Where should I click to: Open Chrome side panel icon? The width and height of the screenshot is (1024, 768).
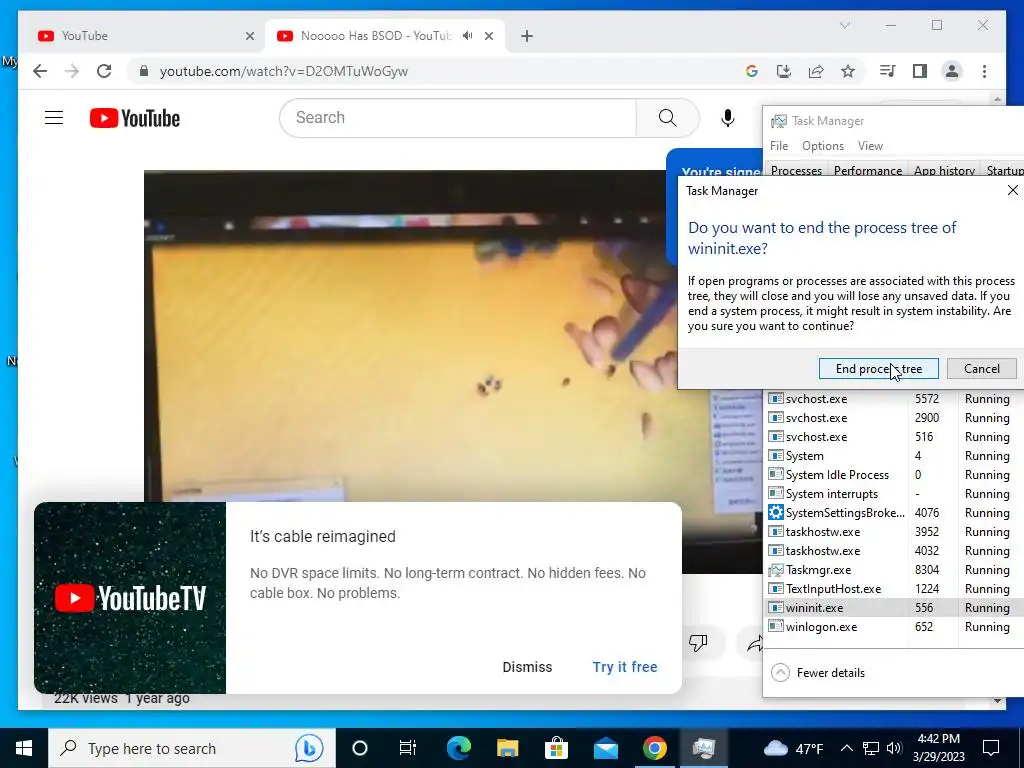pyautogui.click(x=920, y=71)
